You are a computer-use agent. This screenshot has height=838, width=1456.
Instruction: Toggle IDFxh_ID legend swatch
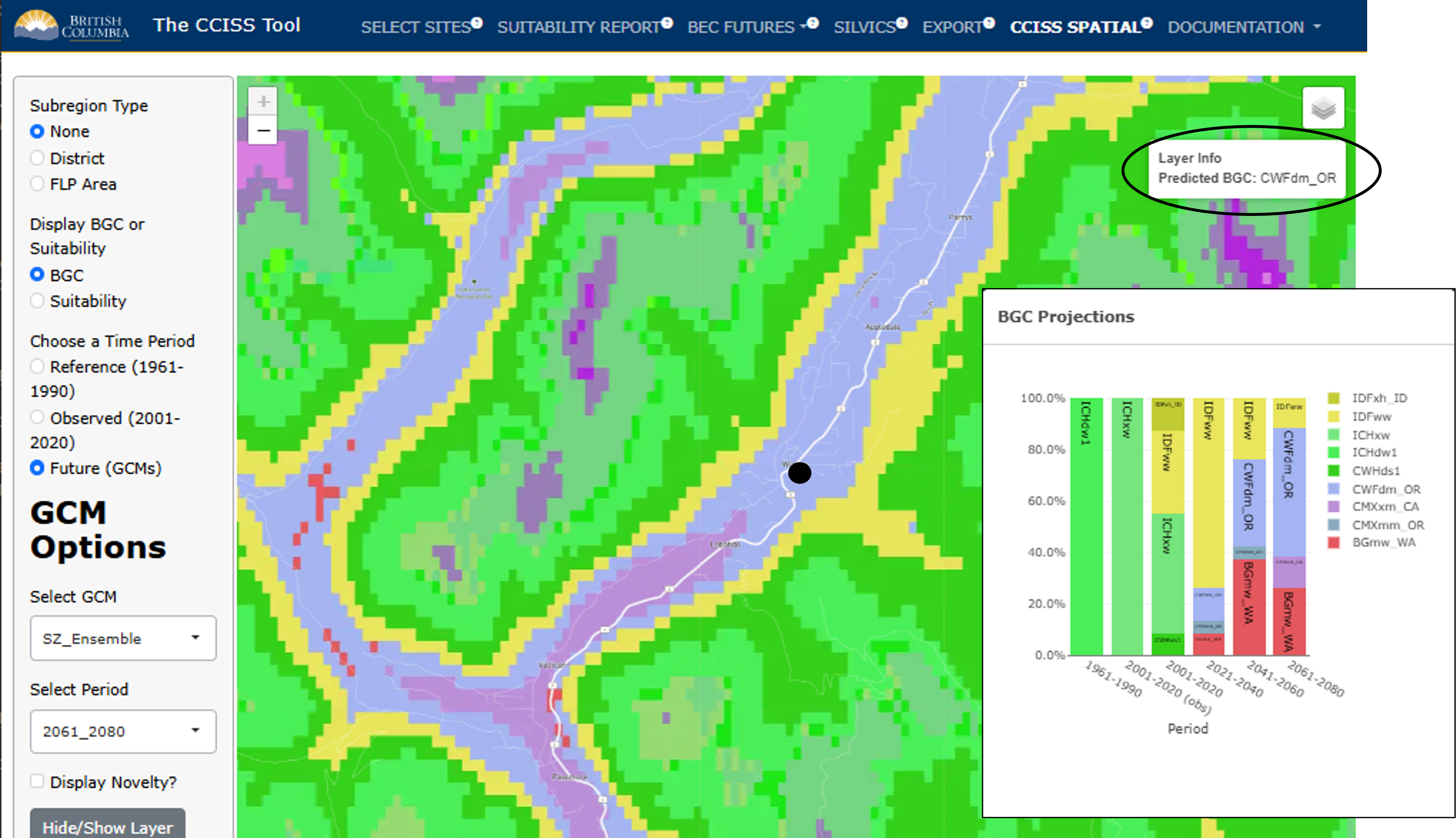pyautogui.click(x=1334, y=398)
